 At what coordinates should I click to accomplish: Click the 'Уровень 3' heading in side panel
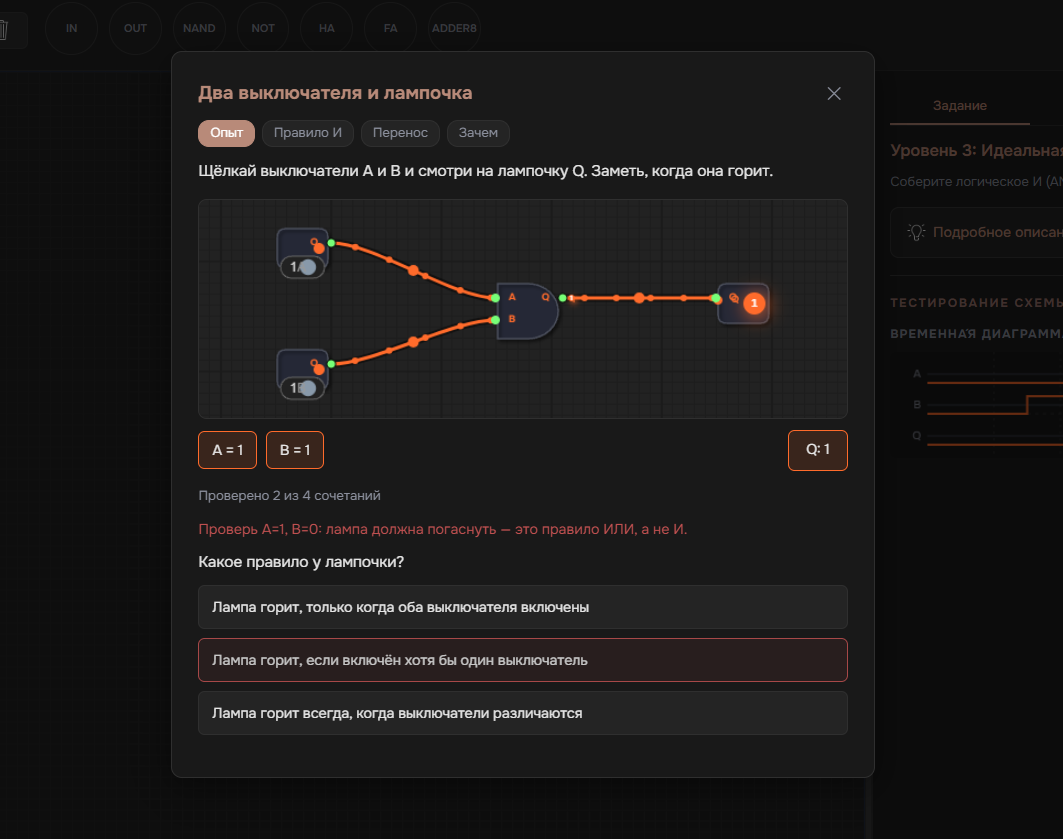click(x=976, y=150)
